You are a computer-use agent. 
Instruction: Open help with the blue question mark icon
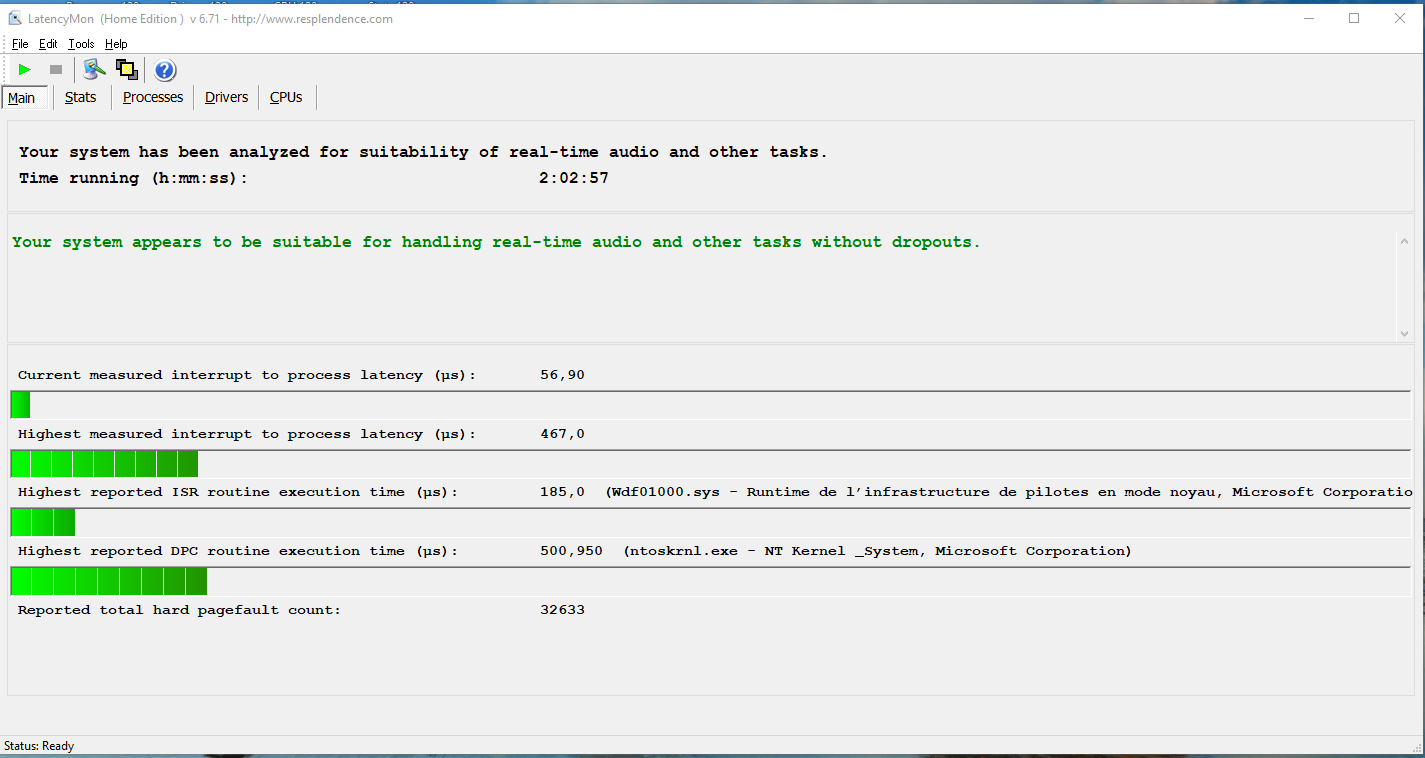tap(165, 70)
